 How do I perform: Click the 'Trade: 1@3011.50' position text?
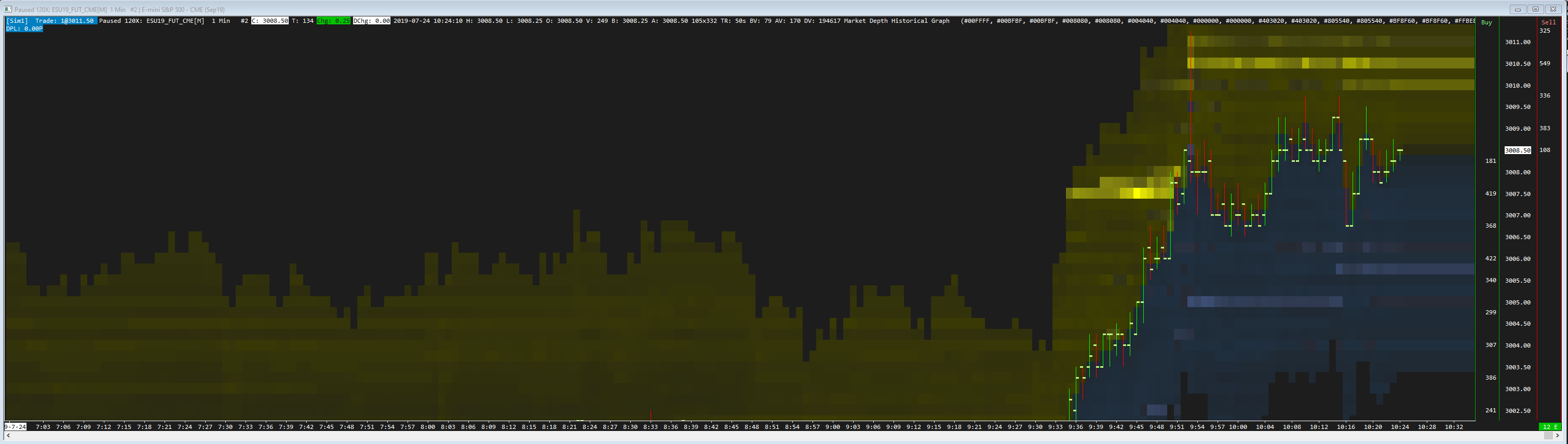pyautogui.click(x=64, y=21)
